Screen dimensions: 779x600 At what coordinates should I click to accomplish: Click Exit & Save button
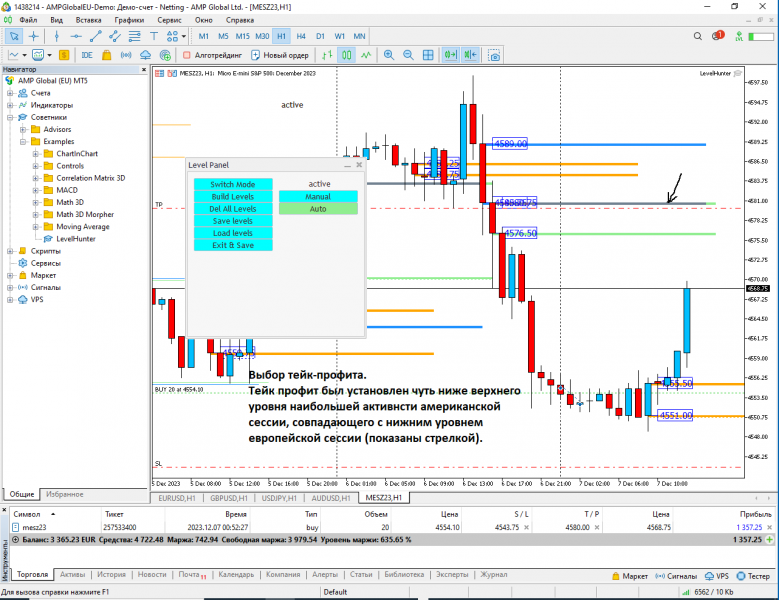coord(233,245)
